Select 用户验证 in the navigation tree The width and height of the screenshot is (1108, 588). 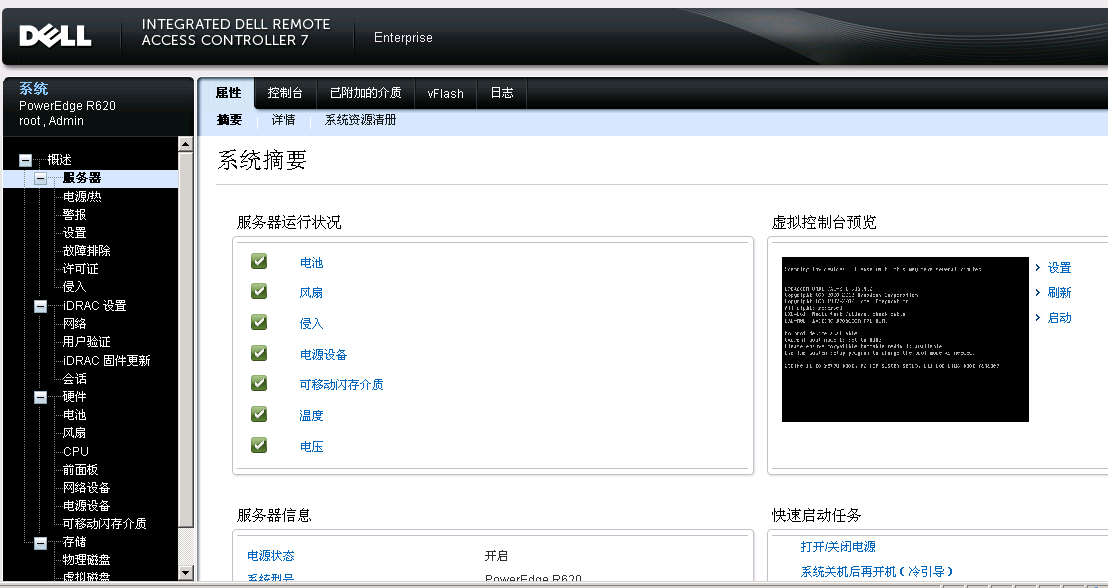click(86, 342)
